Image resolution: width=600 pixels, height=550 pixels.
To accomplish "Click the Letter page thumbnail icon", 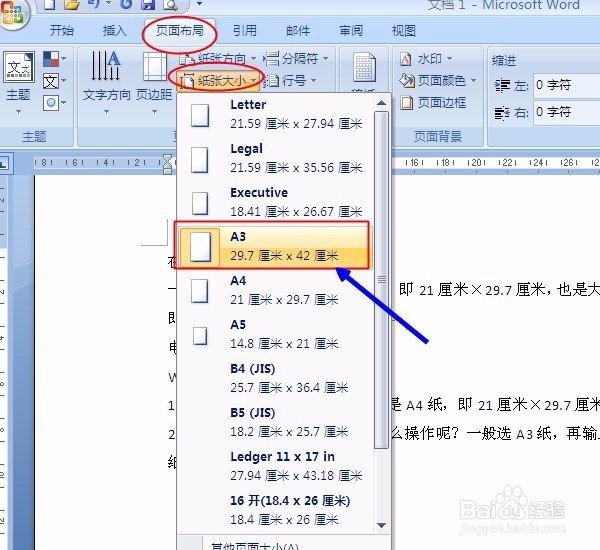I will 200,116.
